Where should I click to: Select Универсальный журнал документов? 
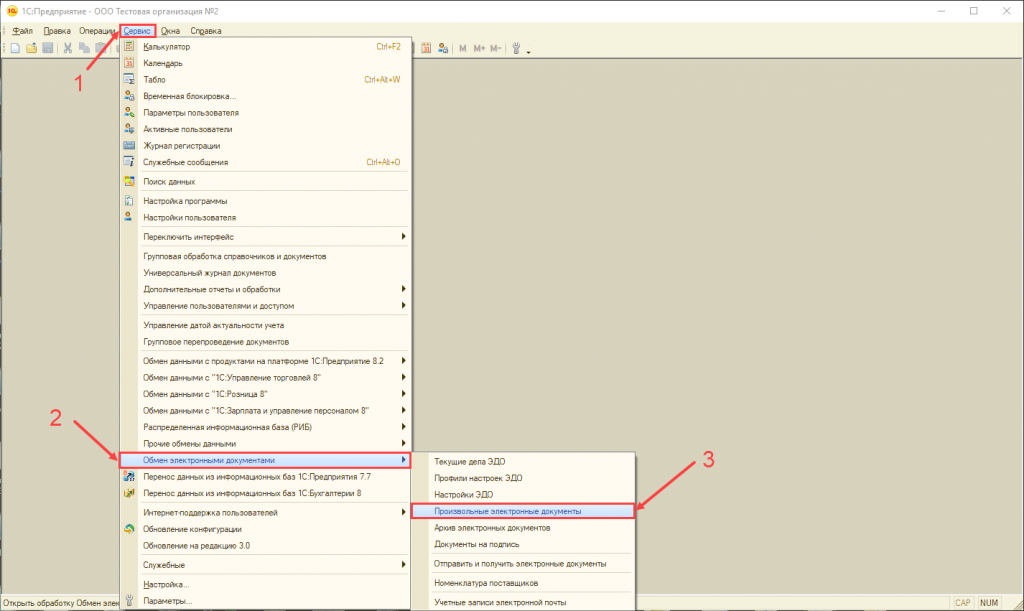coord(210,273)
